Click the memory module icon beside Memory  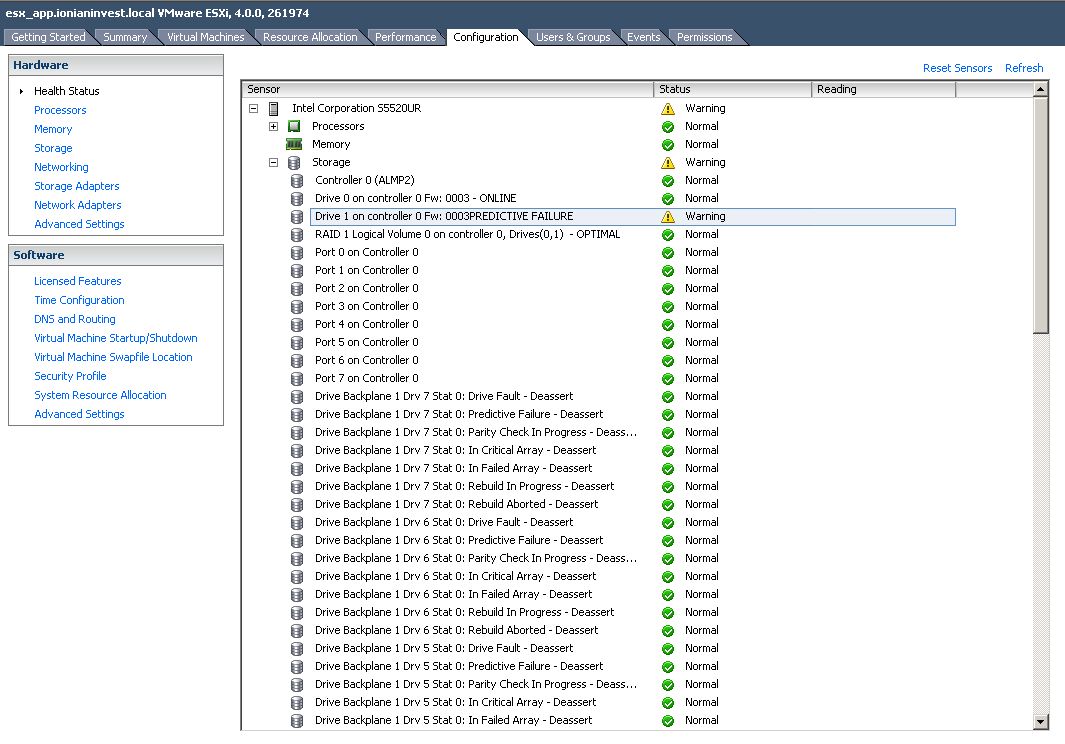294,144
